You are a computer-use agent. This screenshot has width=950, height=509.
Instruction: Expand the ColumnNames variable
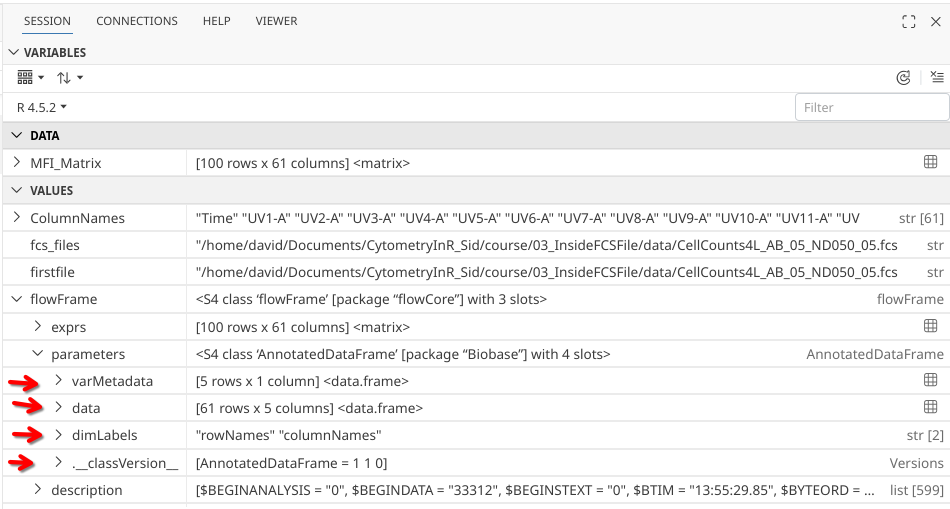[x=17, y=217]
